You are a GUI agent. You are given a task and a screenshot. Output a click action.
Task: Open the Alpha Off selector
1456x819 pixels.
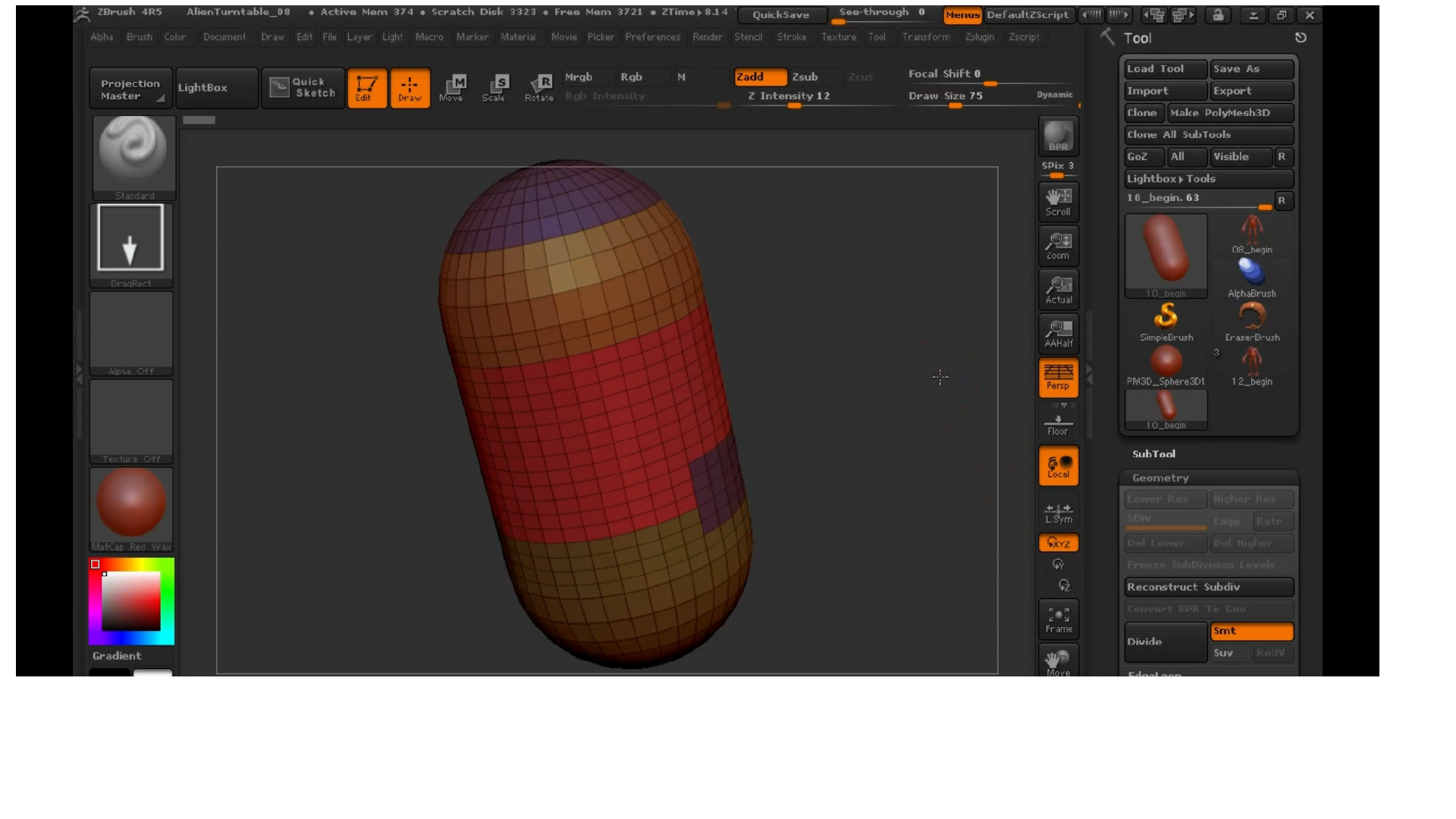130,334
